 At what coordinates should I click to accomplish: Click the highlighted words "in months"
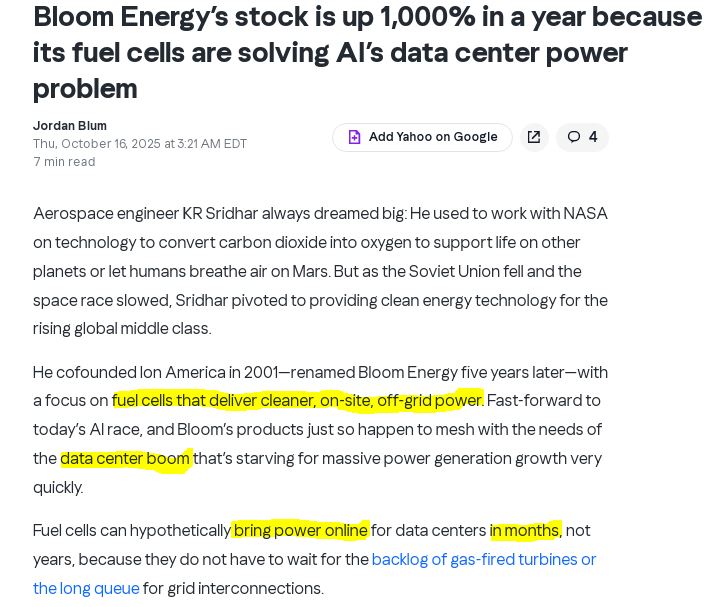point(524,530)
